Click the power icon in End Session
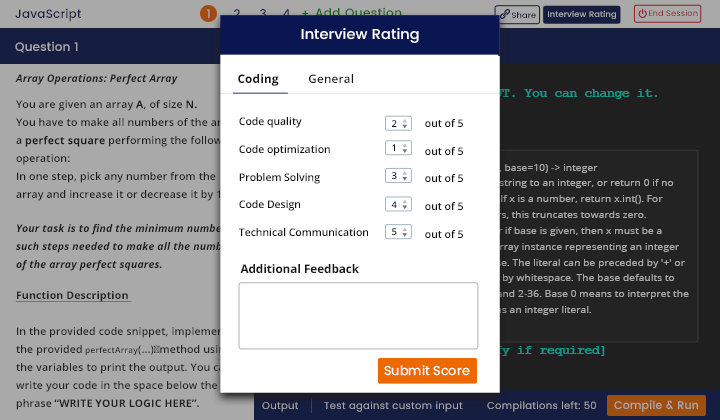Viewport: 720px width, 420px height. [642, 14]
